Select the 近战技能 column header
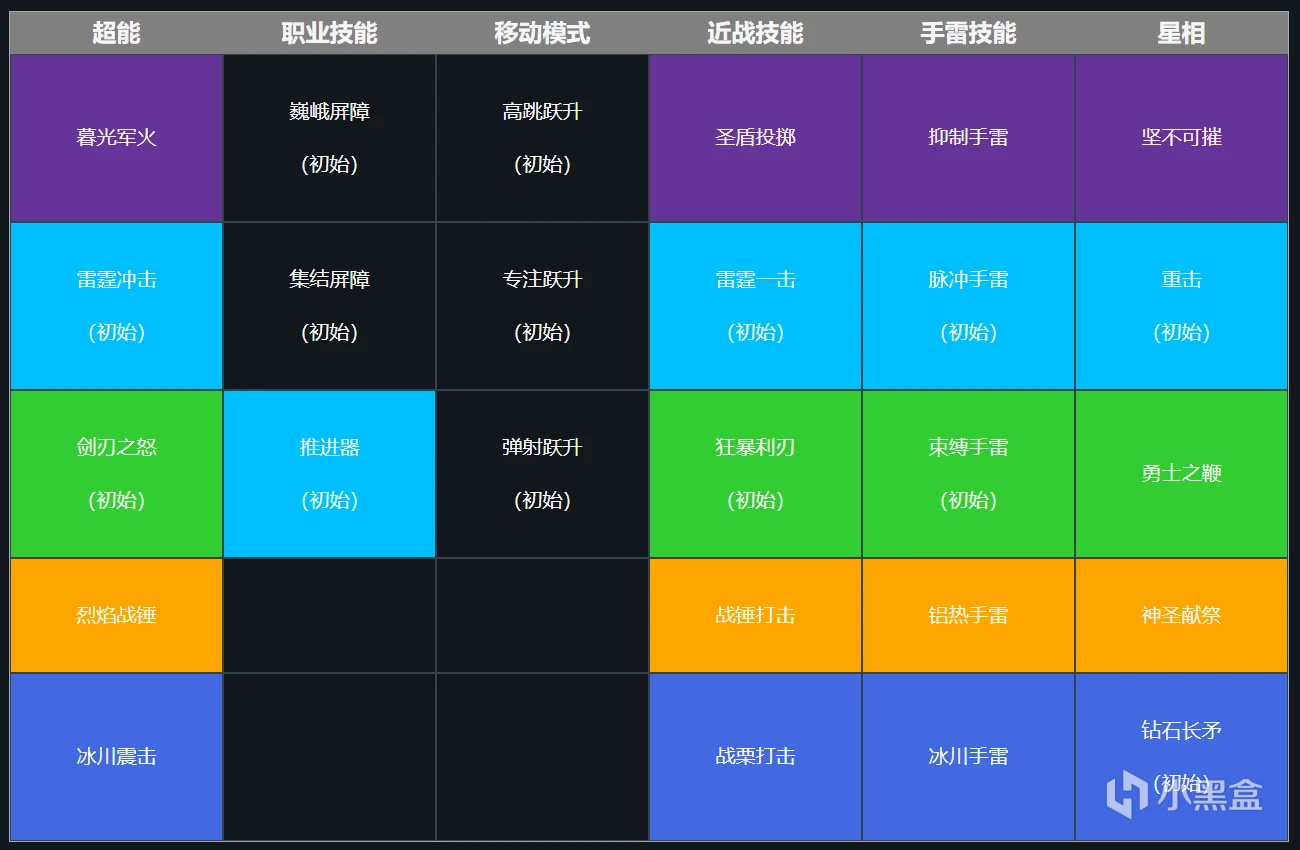 click(755, 33)
